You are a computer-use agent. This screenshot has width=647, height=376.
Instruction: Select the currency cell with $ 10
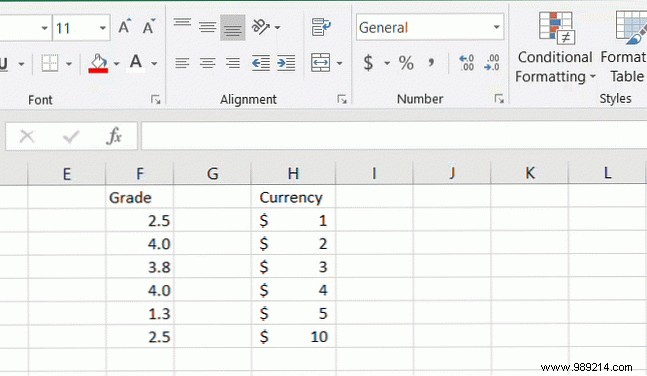pos(293,337)
